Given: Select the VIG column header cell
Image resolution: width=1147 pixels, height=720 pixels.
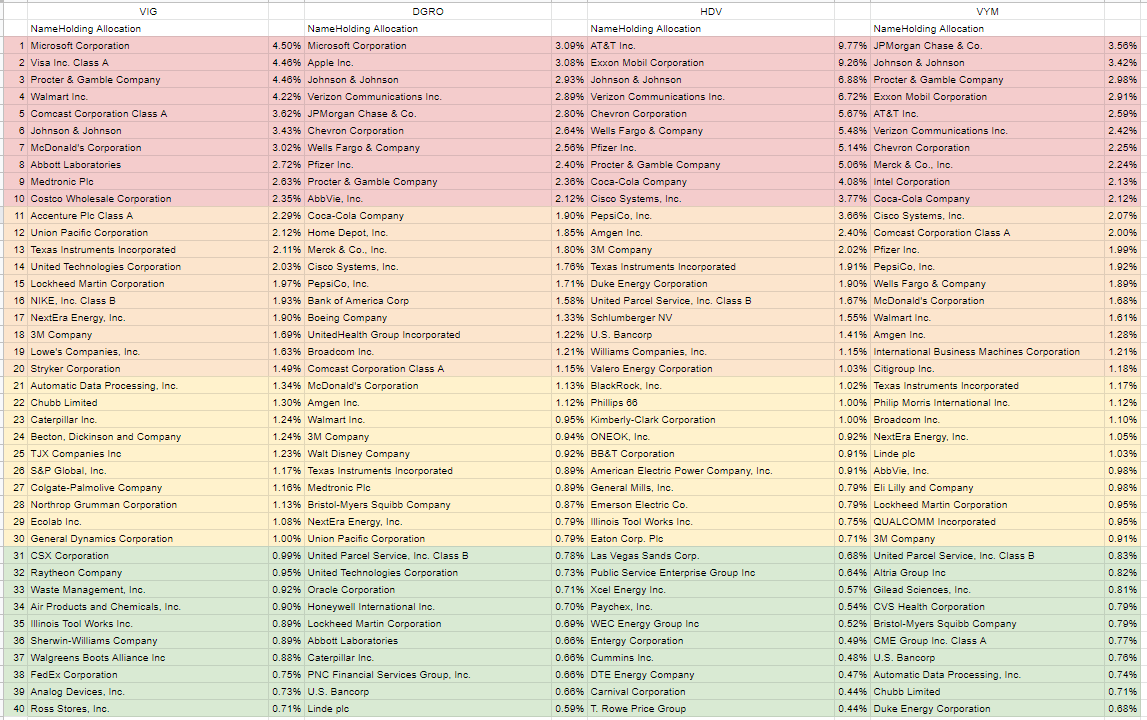Looking at the screenshot, I should 148,11.
